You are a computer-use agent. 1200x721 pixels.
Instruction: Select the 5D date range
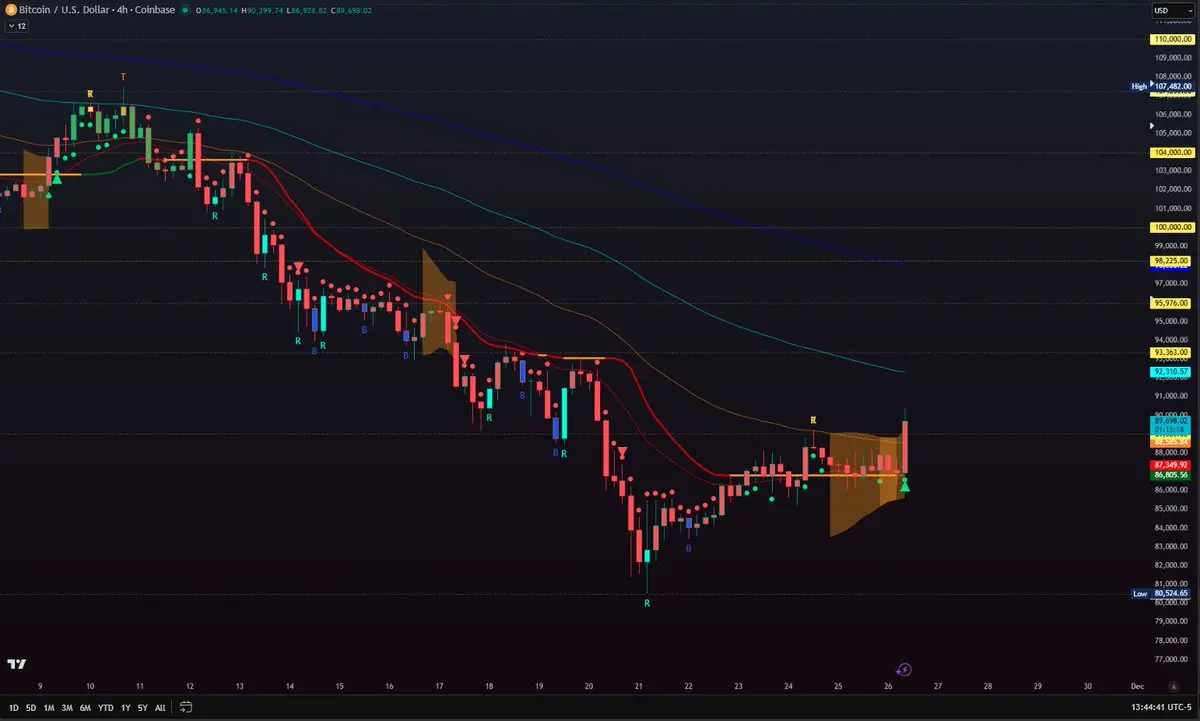click(32, 707)
